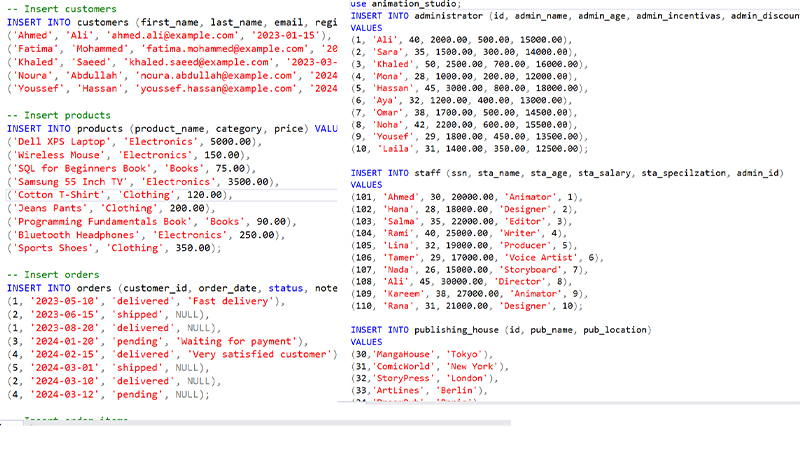Click the 'Cotton T-Shirt' row
800x460 pixels.
120,195
